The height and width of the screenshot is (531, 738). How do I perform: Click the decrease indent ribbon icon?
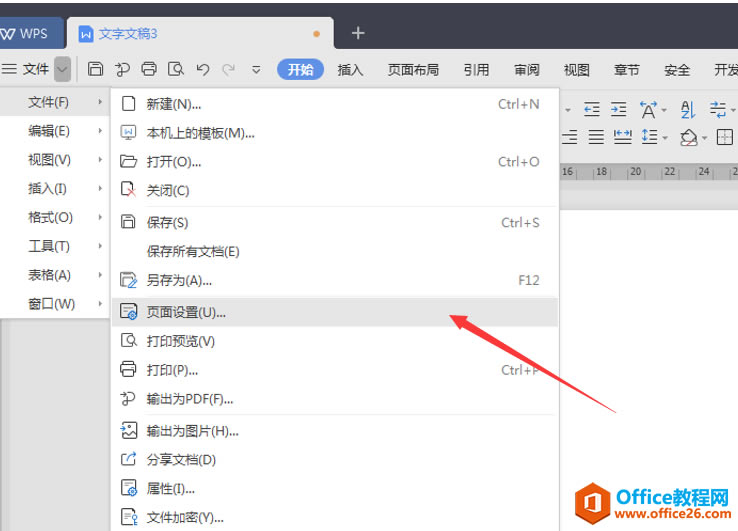(x=592, y=109)
